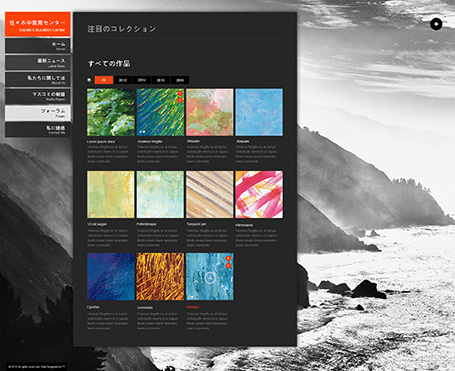This screenshot has height=371, width=455.
Task: Click the 'Pellentesque' title
Action: pyautogui.click(x=146, y=224)
